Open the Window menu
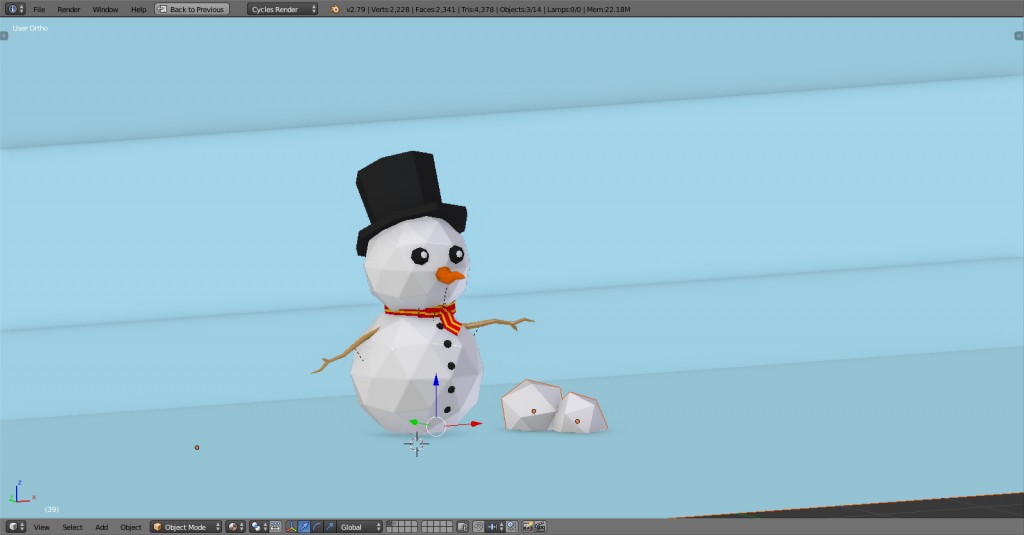 (x=105, y=9)
